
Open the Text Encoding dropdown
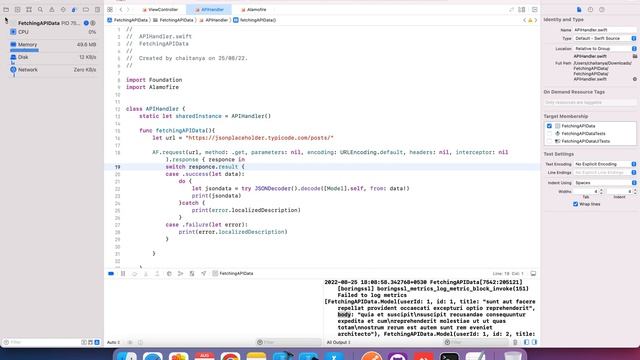(x=605, y=164)
